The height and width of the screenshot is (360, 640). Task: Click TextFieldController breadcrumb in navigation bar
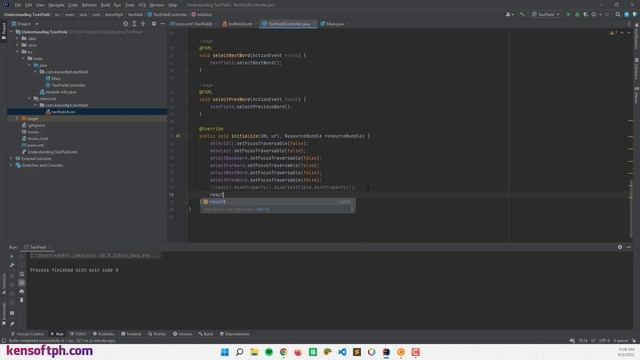(167, 14)
